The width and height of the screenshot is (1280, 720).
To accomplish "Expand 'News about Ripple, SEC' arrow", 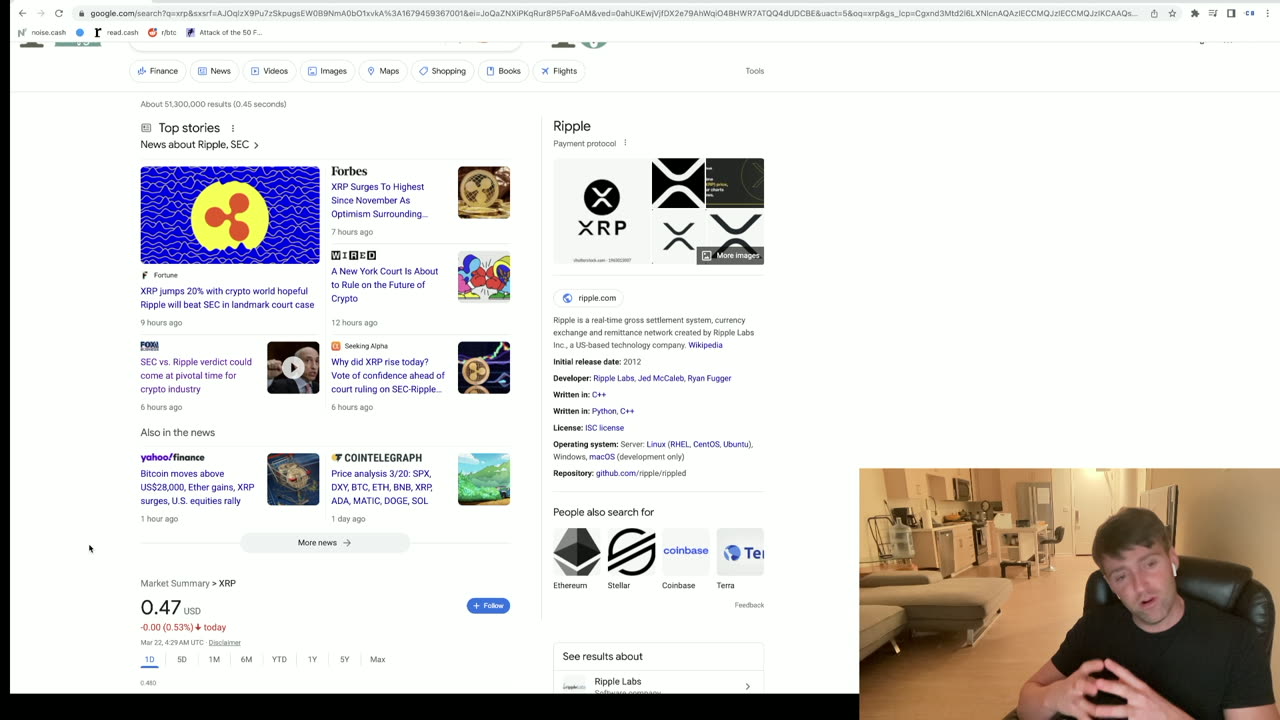I will [256, 145].
